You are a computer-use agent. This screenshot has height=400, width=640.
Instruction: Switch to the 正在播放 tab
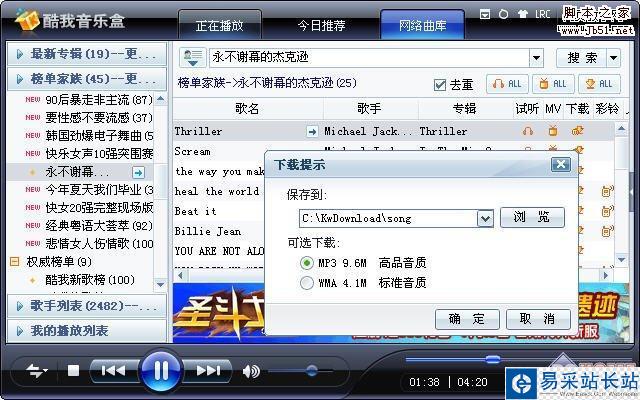pos(219,26)
